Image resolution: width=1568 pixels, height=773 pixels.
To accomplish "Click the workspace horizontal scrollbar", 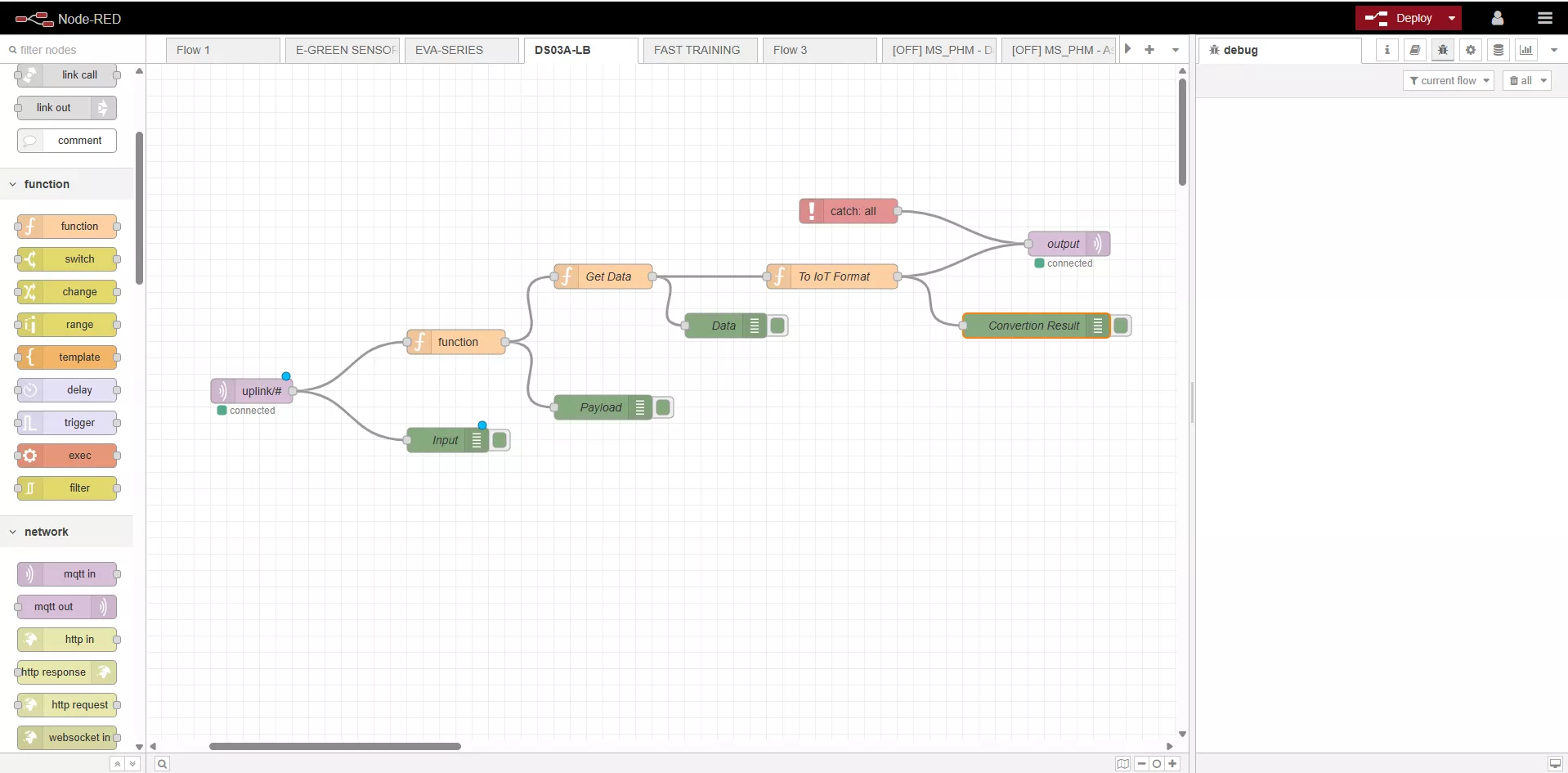I will [x=335, y=746].
